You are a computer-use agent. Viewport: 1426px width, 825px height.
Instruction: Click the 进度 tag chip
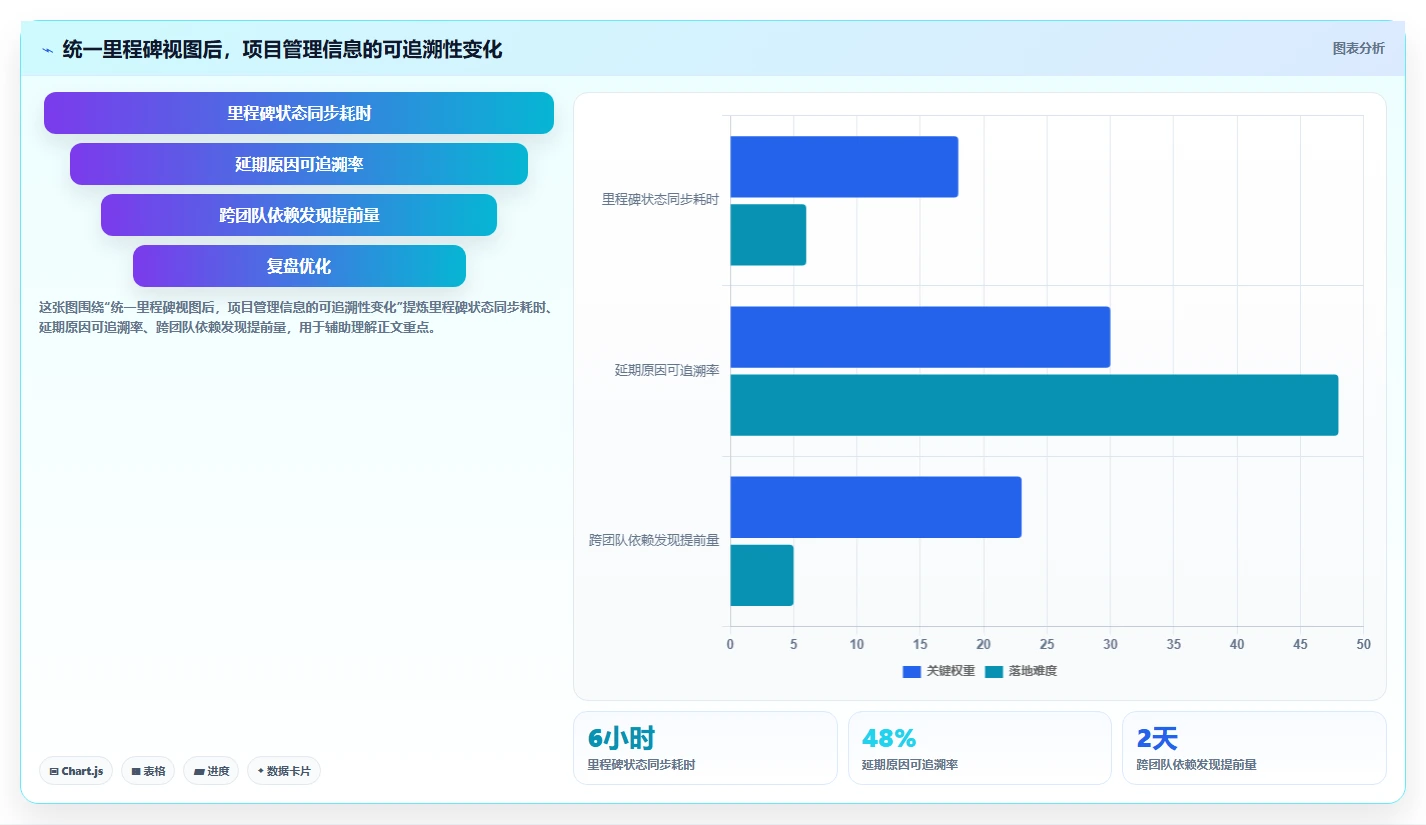[211, 771]
